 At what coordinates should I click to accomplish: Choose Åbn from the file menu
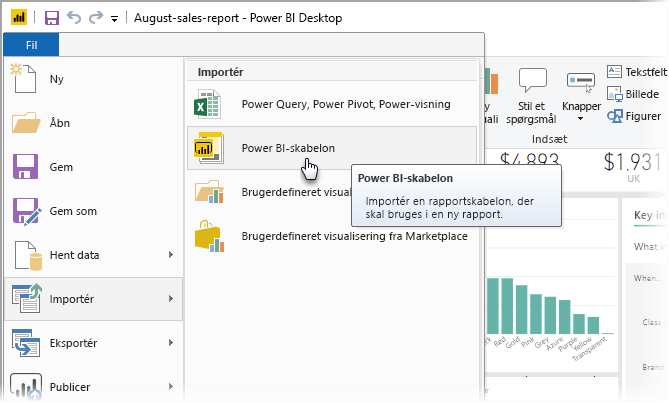pos(93,123)
